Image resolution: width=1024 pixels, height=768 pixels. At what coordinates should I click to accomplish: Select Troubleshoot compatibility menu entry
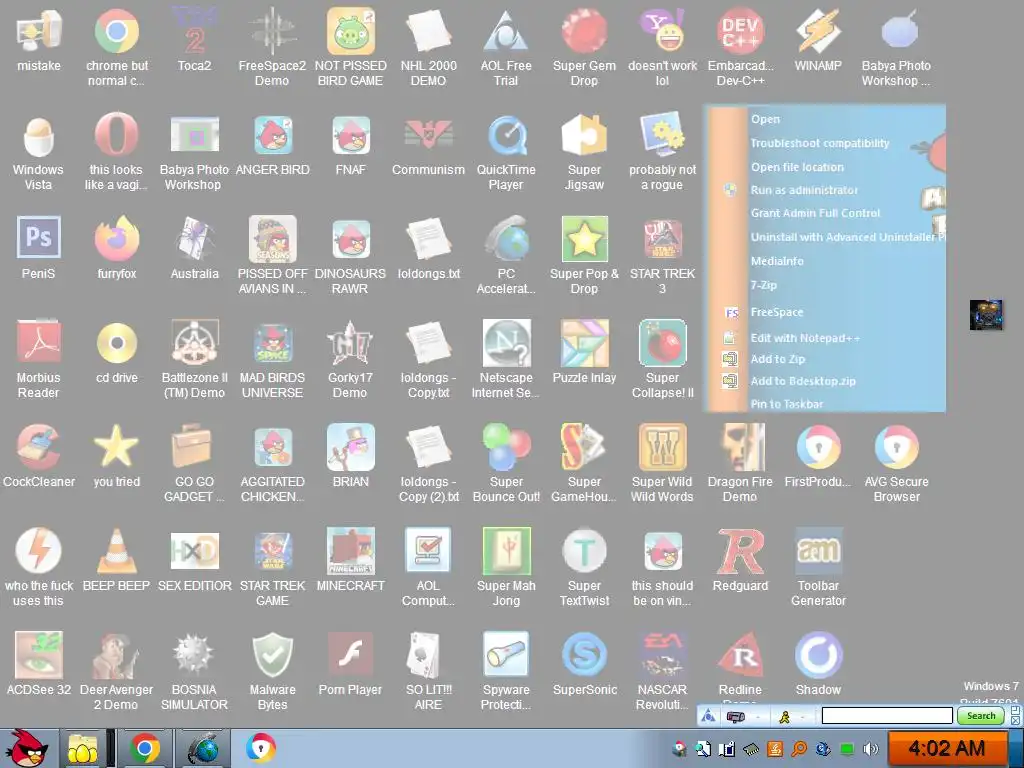820,143
